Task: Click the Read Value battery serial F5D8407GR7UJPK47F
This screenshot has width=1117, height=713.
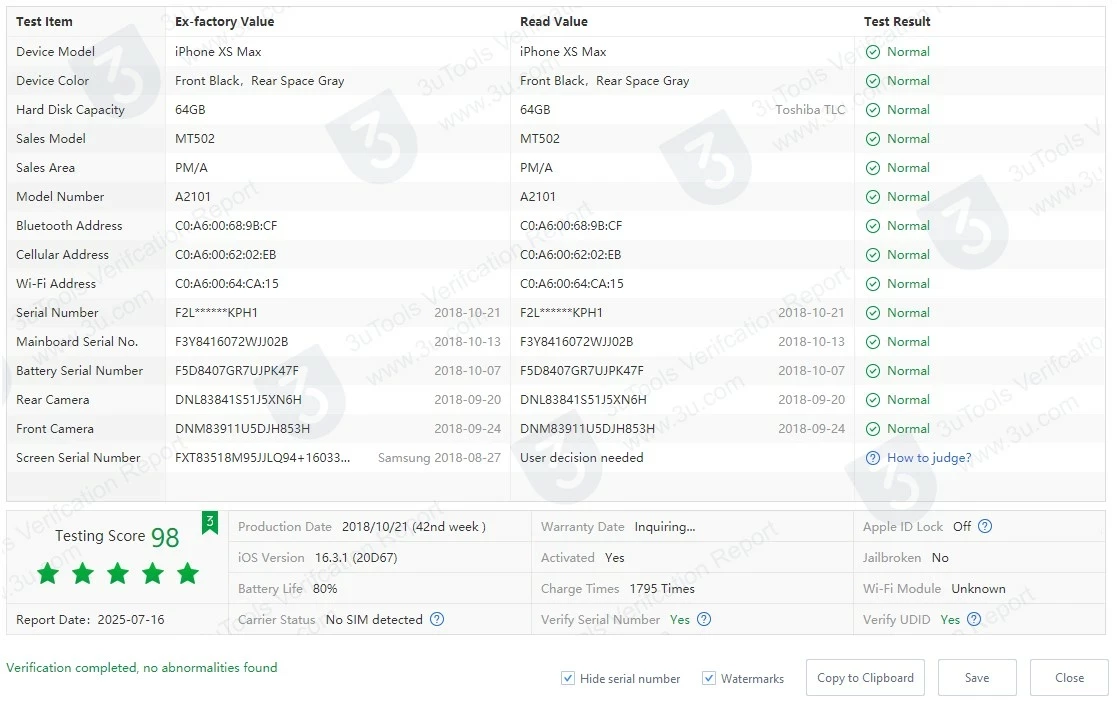Action: 581,370
